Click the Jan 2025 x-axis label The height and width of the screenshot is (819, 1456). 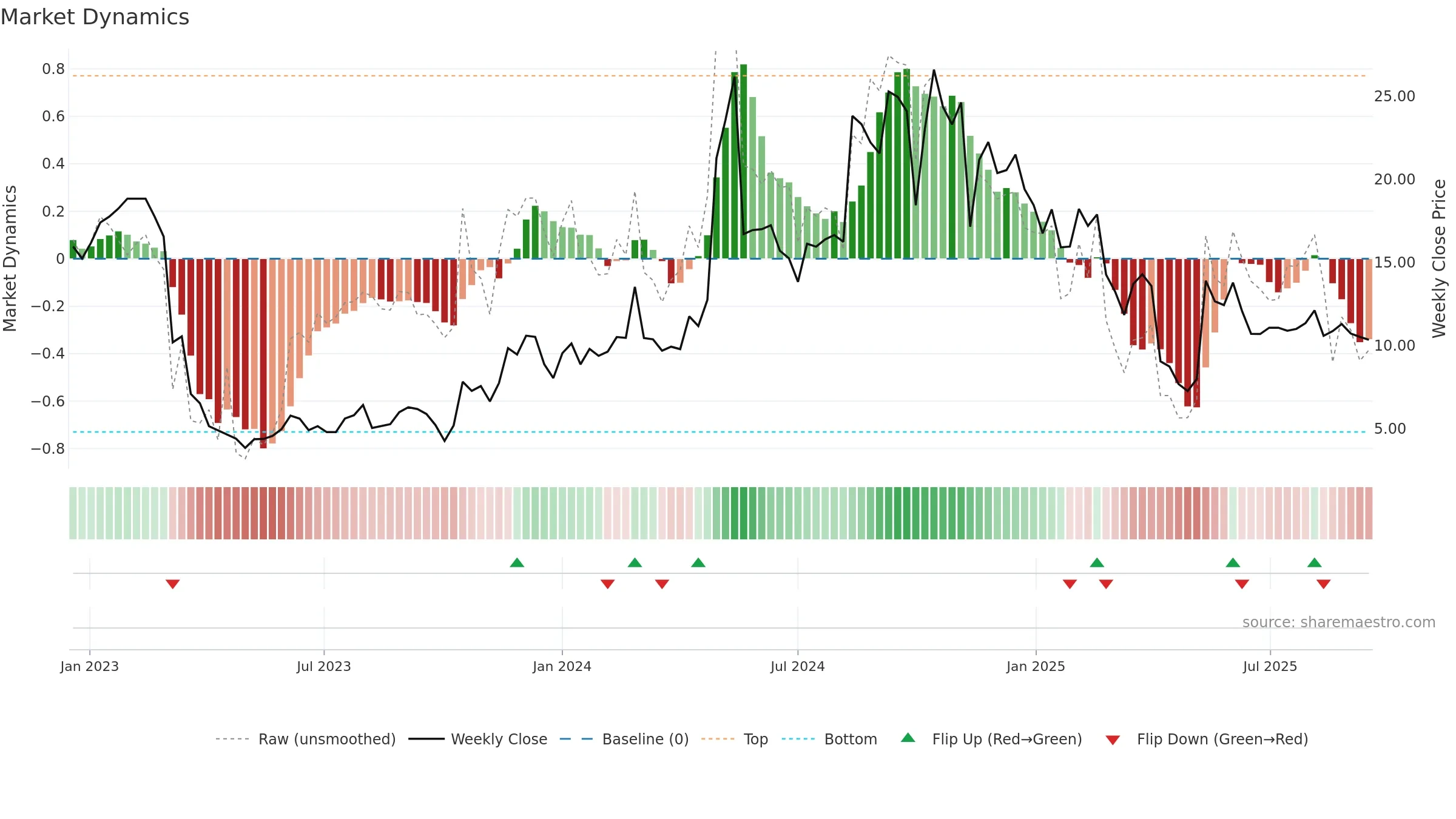tap(1036, 666)
